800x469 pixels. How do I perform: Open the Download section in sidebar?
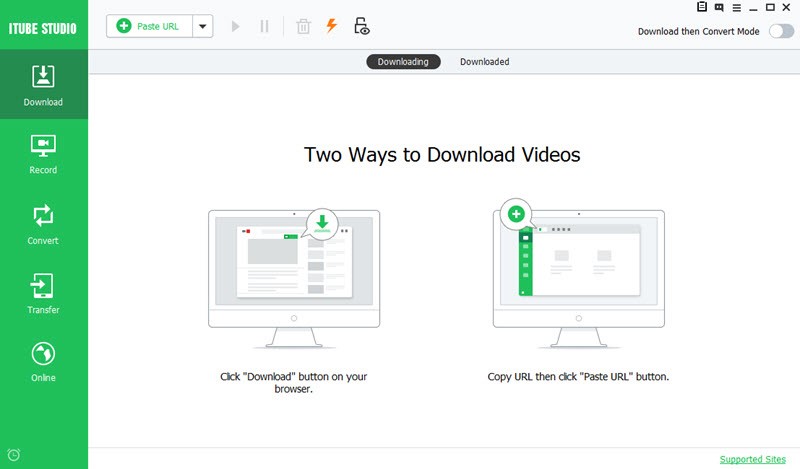(43, 86)
